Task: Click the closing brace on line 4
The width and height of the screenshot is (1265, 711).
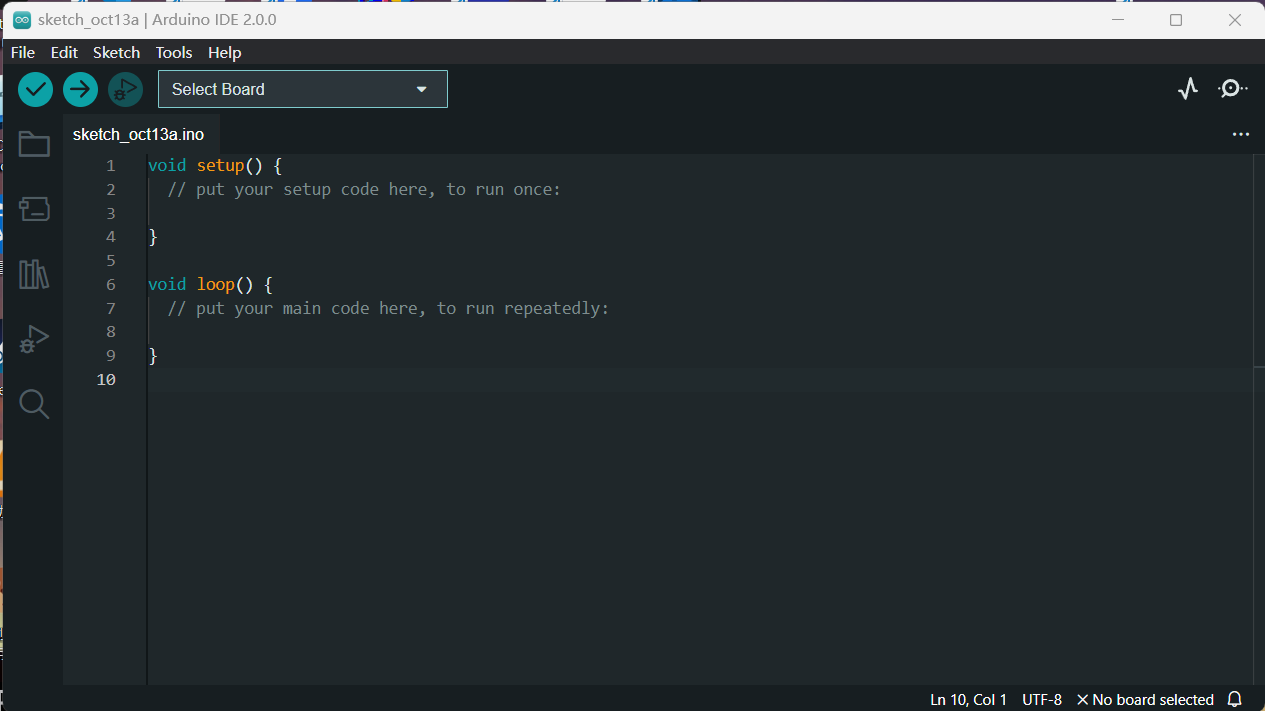Action: [x=153, y=237]
